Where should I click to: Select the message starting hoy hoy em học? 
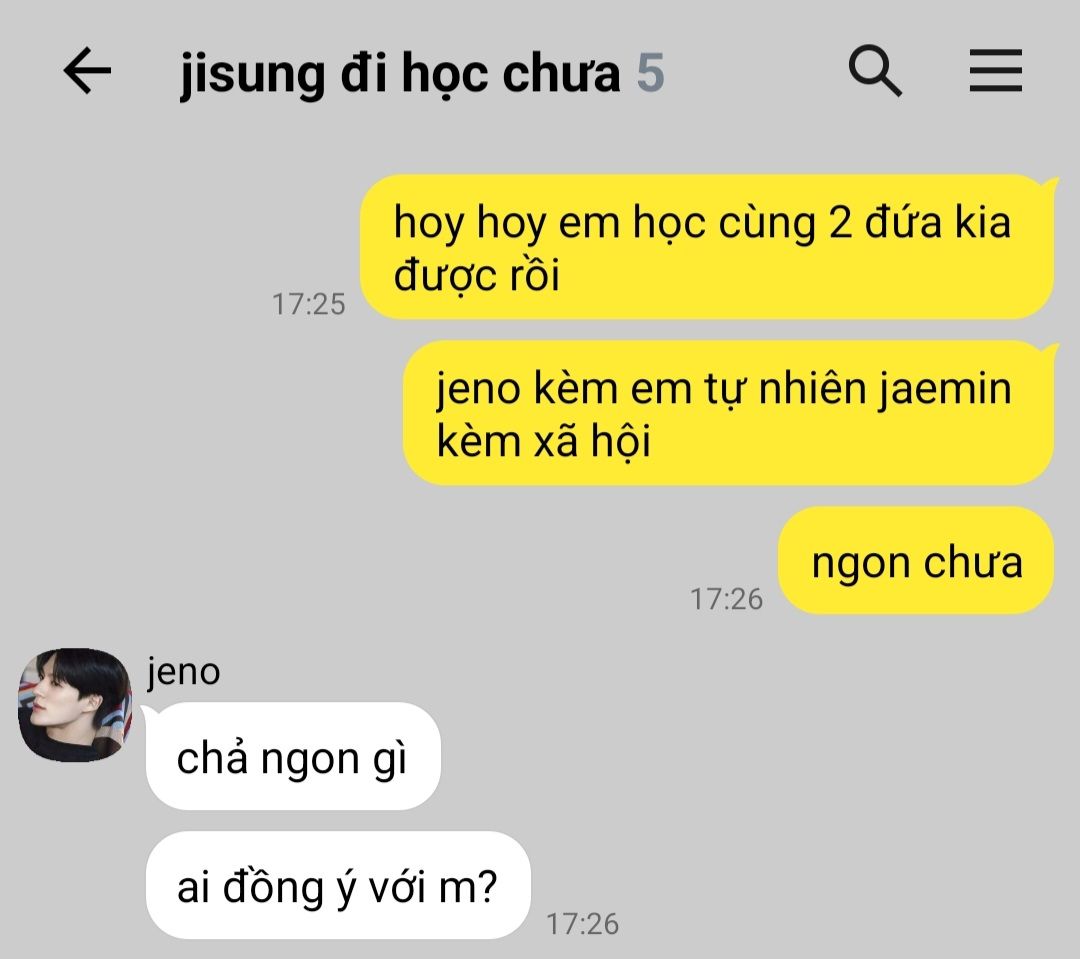pyautogui.click(x=707, y=247)
